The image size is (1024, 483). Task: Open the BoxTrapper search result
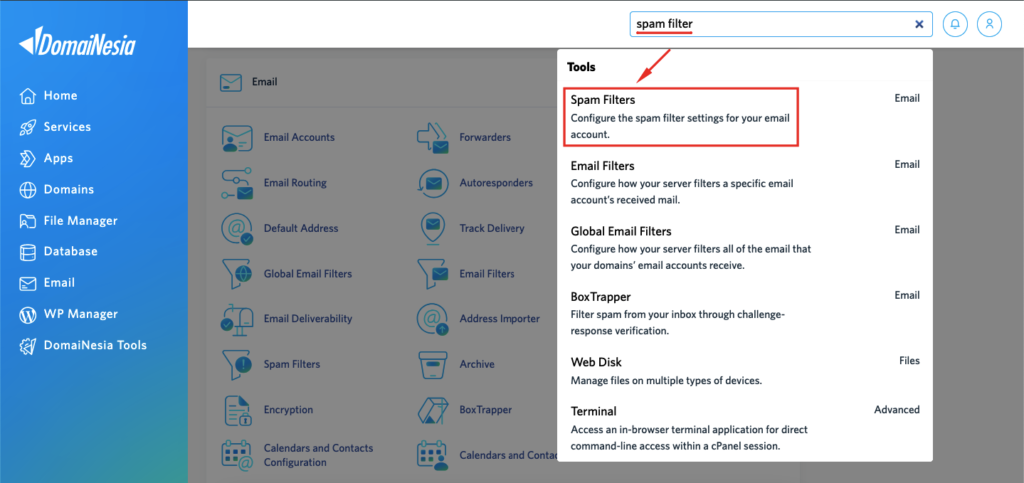pos(744,313)
